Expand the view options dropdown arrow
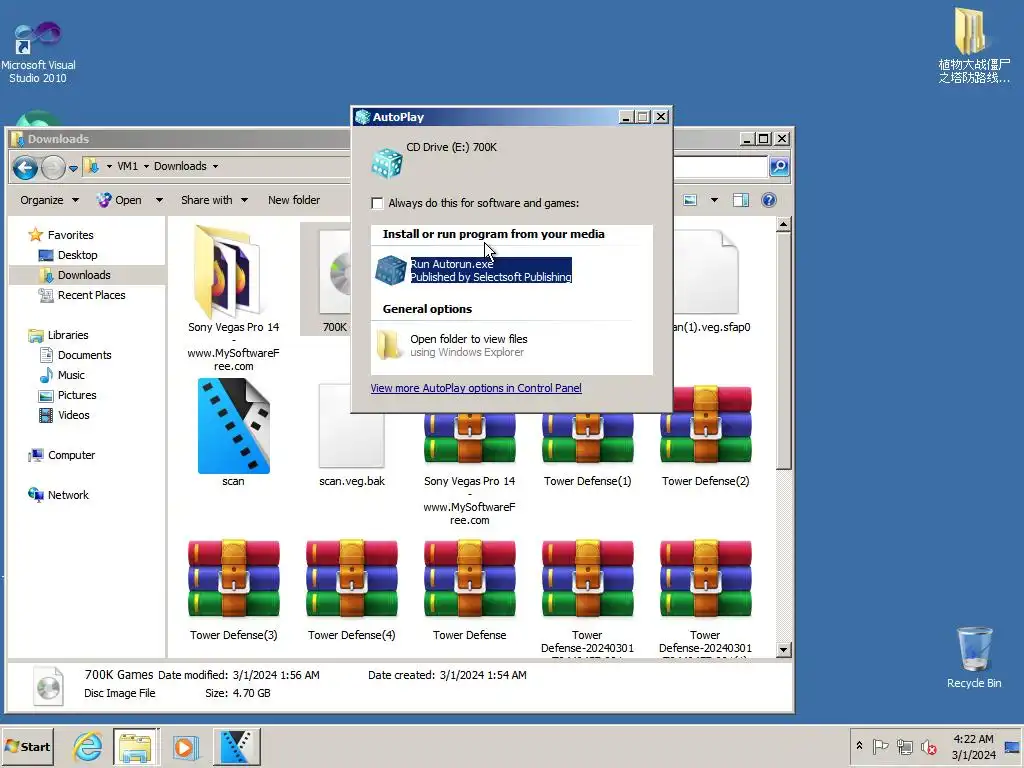This screenshot has width=1024, height=768. [714, 200]
